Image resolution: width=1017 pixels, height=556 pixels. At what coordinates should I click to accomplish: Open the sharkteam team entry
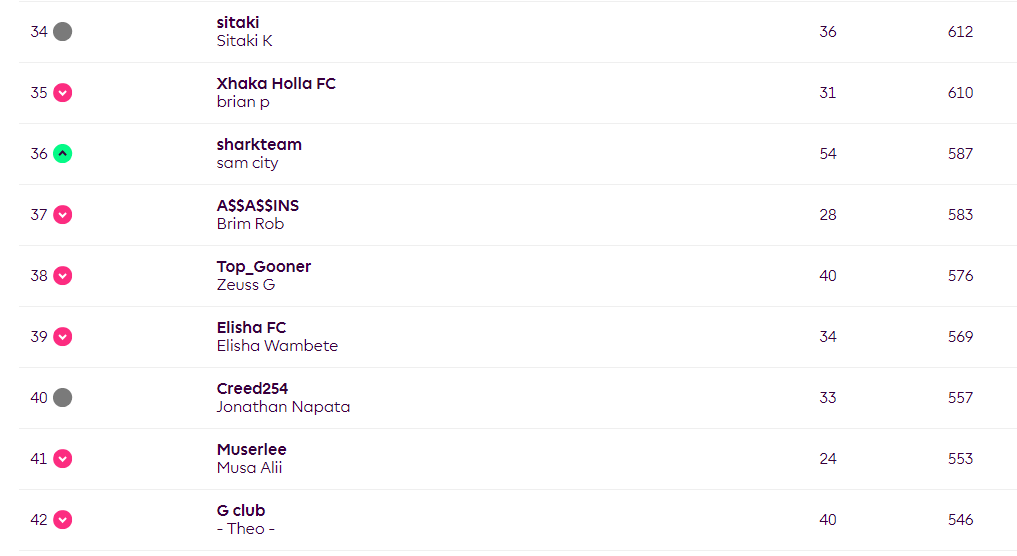tap(259, 144)
